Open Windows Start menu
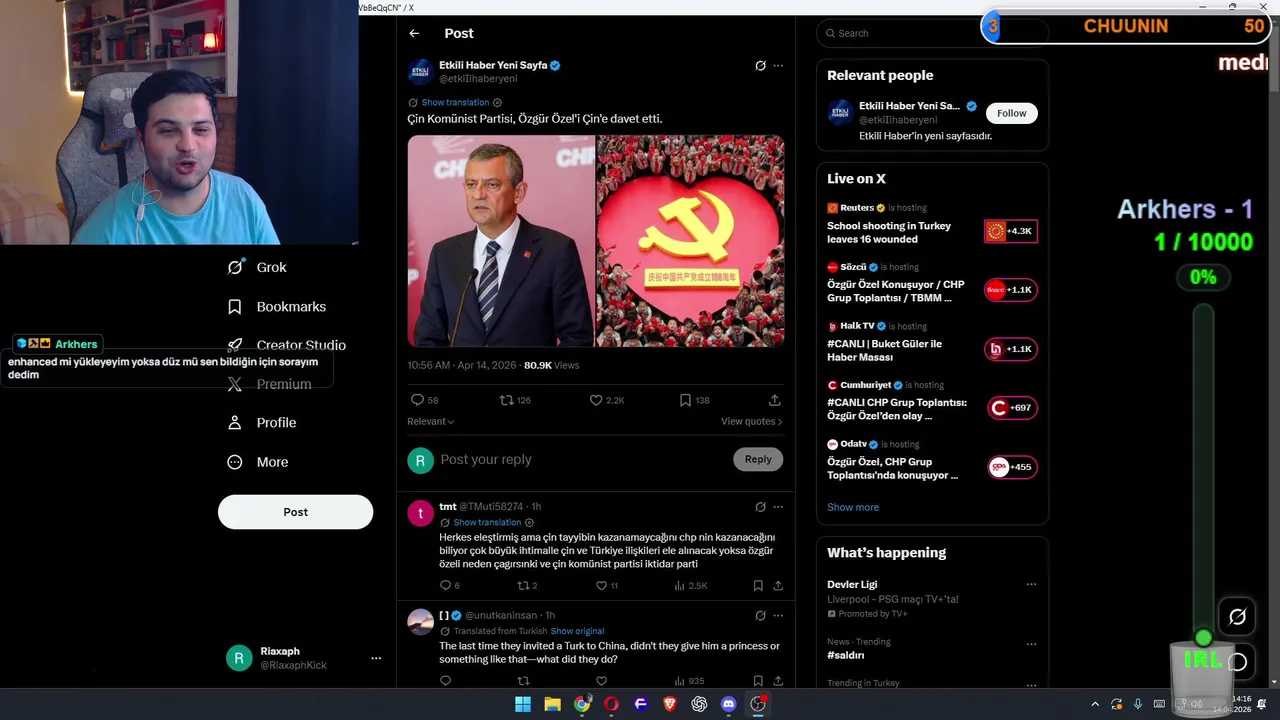This screenshot has width=1280, height=720. click(522, 704)
